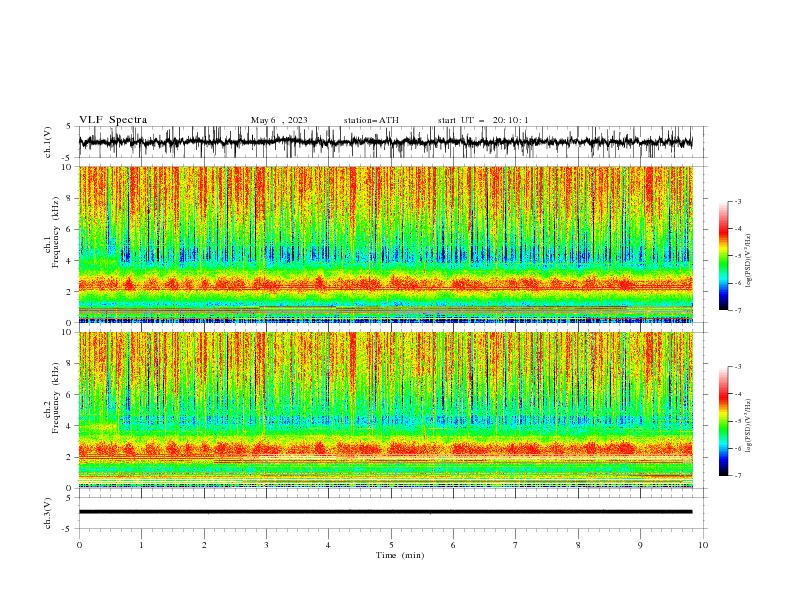The width and height of the screenshot is (792, 612).
Task: Click the "ch.2 Frequency (kHz)" axis label
Action: click(52, 397)
